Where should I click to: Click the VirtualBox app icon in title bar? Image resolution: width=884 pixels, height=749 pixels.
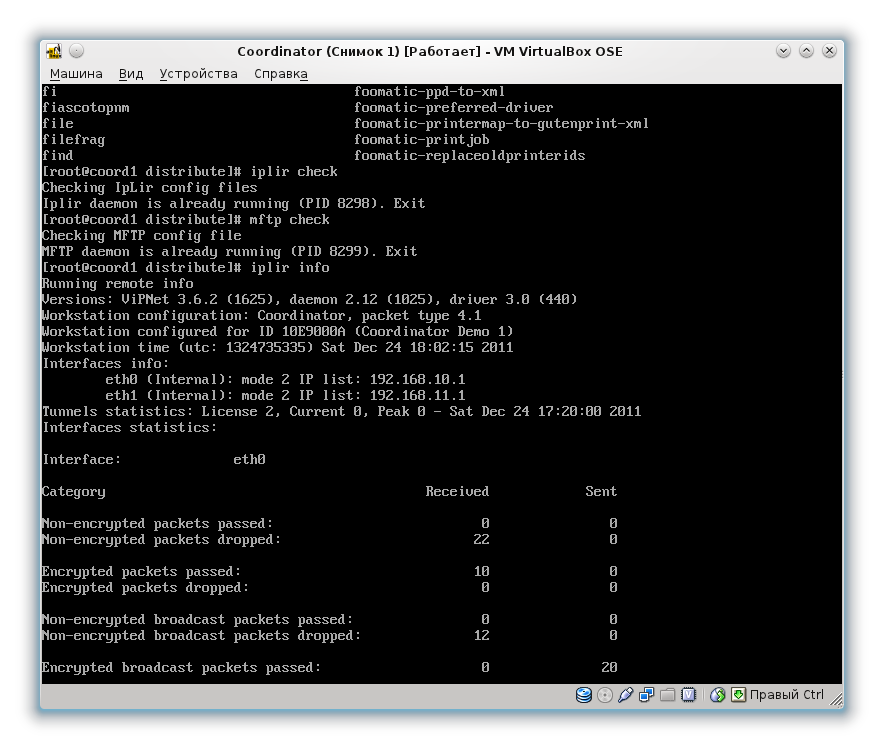click(x=54, y=51)
